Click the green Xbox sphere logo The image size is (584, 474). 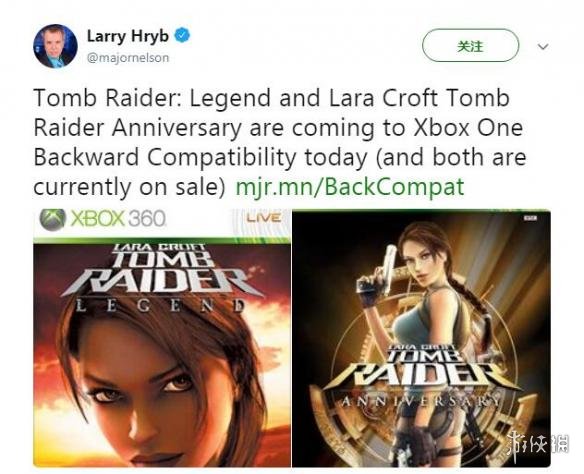pos(52,219)
